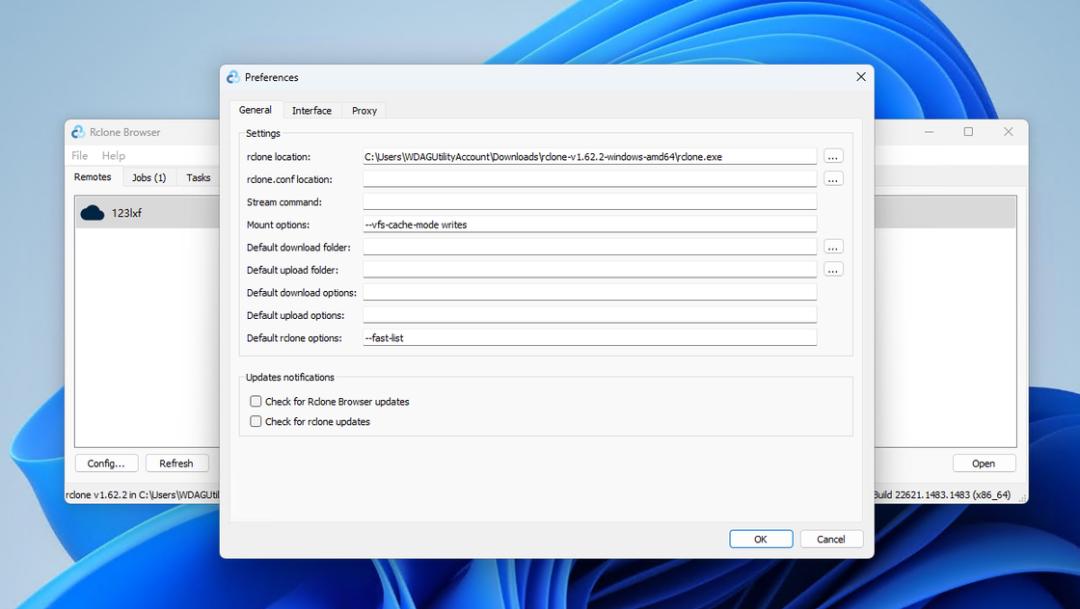Close the Preferences dialog
The width and height of the screenshot is (1080, 609).
[860, 76]
